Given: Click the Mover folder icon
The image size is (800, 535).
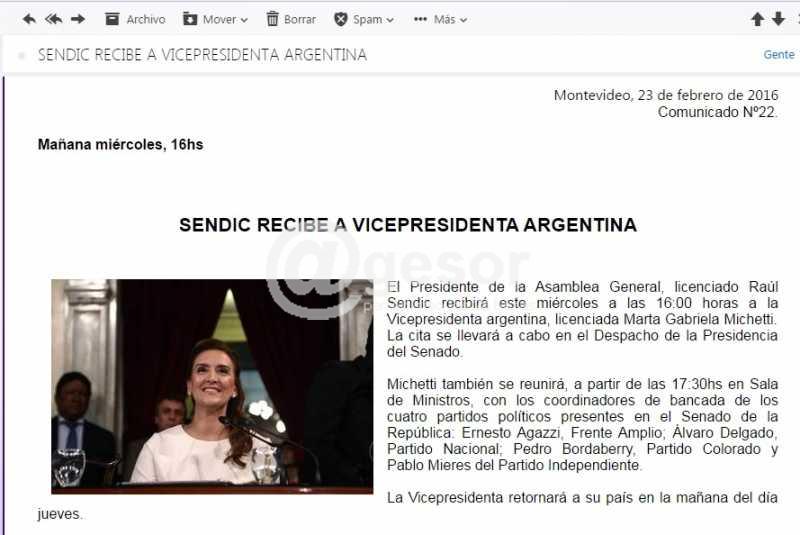Looking at the screenshot, I should 189,19.
